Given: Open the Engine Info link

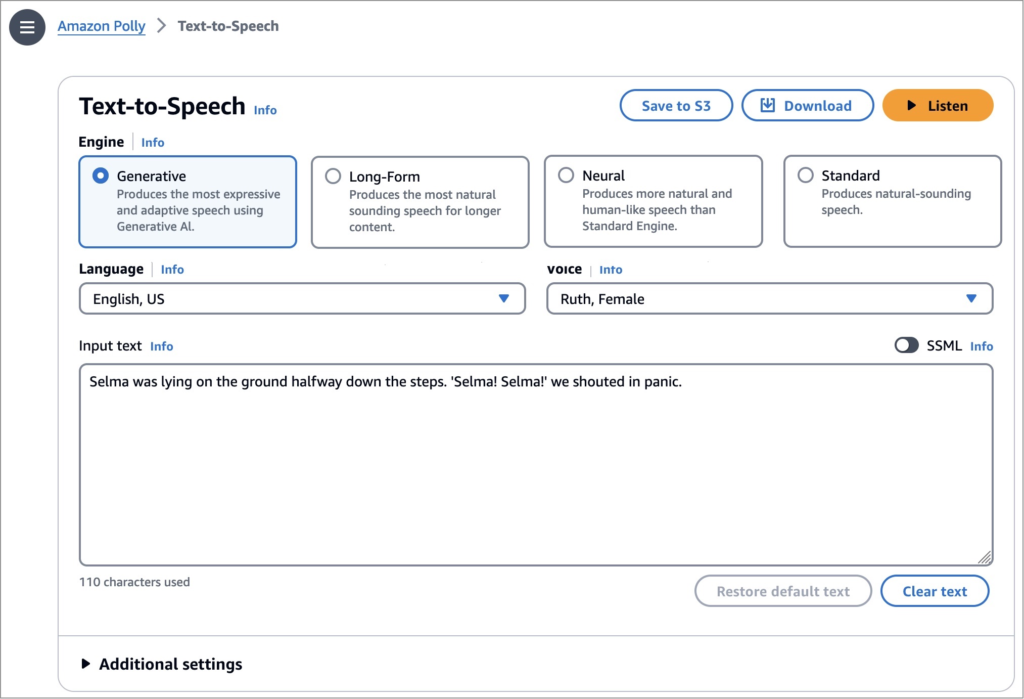Looking at the screenshot, I should (x=152, y=142).
